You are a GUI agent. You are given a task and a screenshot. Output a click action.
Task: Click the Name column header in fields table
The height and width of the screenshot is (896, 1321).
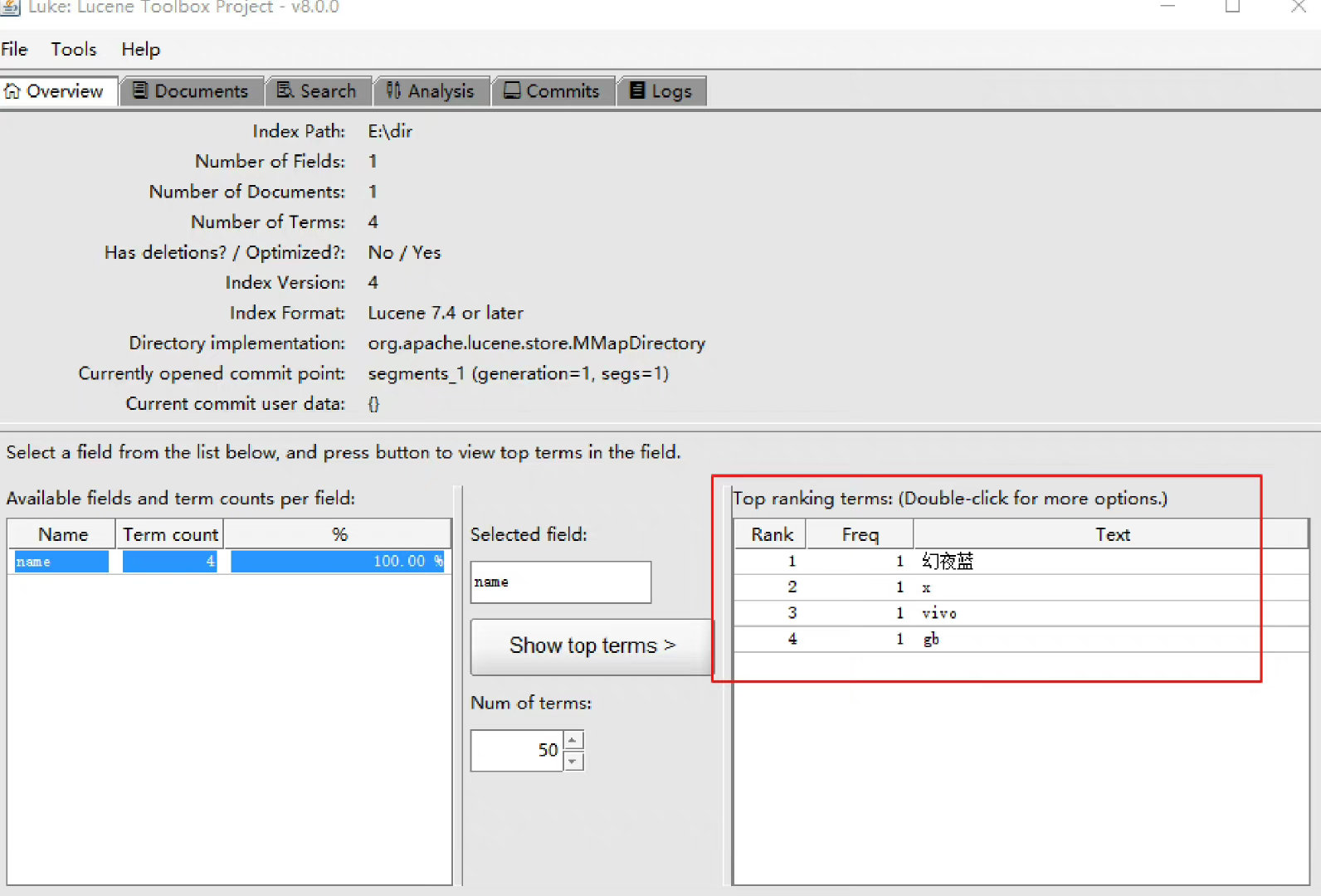point(62,534)
